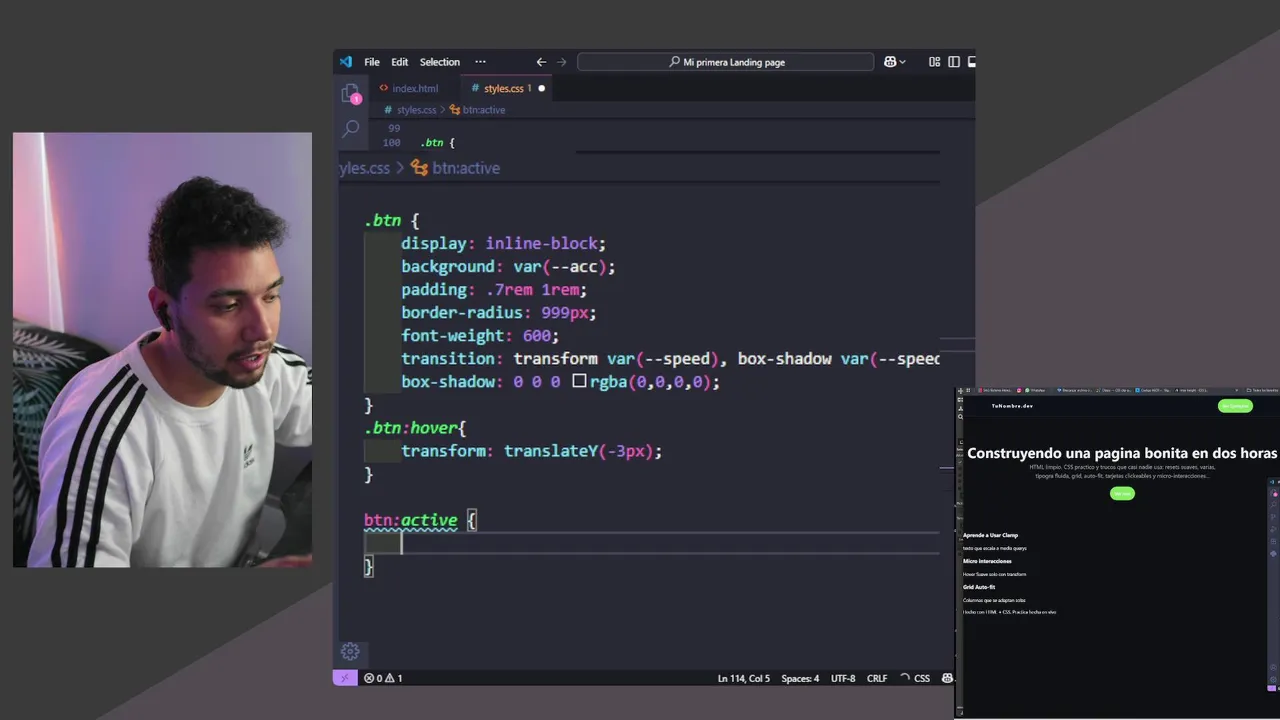Show errors and warnings in the status bar
The image size is (1280, 720).
coord(383,678)
